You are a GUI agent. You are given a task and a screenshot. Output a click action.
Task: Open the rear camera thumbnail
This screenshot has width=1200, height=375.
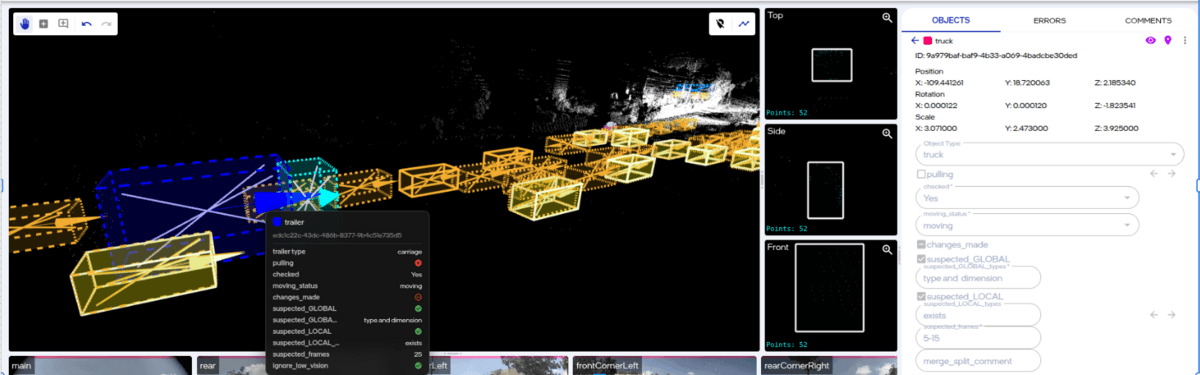coord(231,366)
